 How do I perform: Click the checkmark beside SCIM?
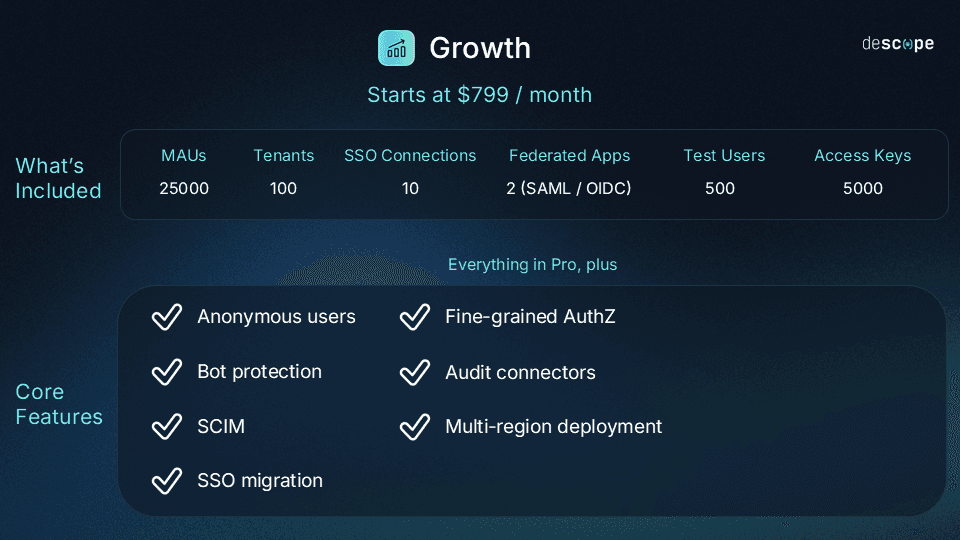point(167,427)
